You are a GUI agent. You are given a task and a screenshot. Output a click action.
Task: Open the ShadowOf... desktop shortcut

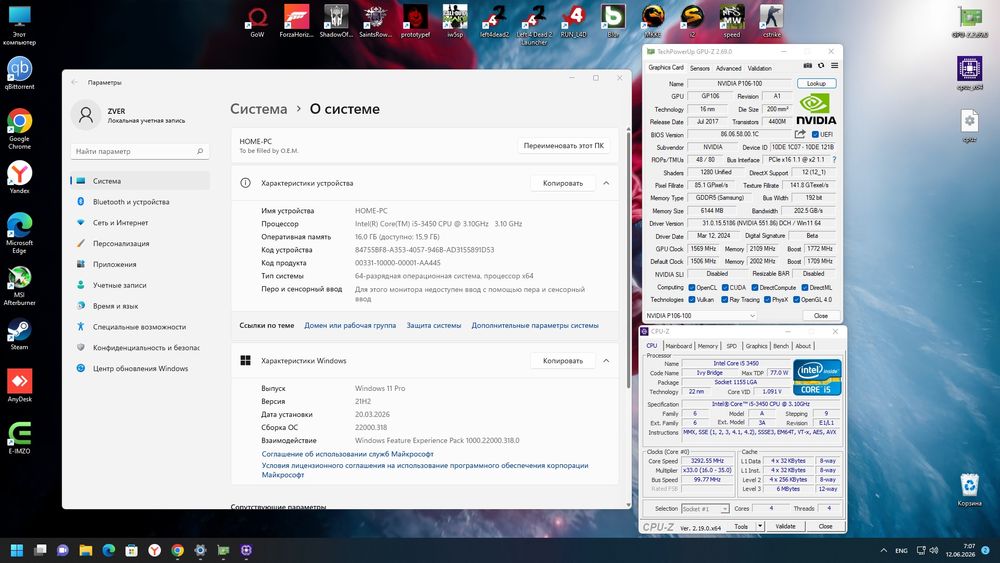coord(336,20)
